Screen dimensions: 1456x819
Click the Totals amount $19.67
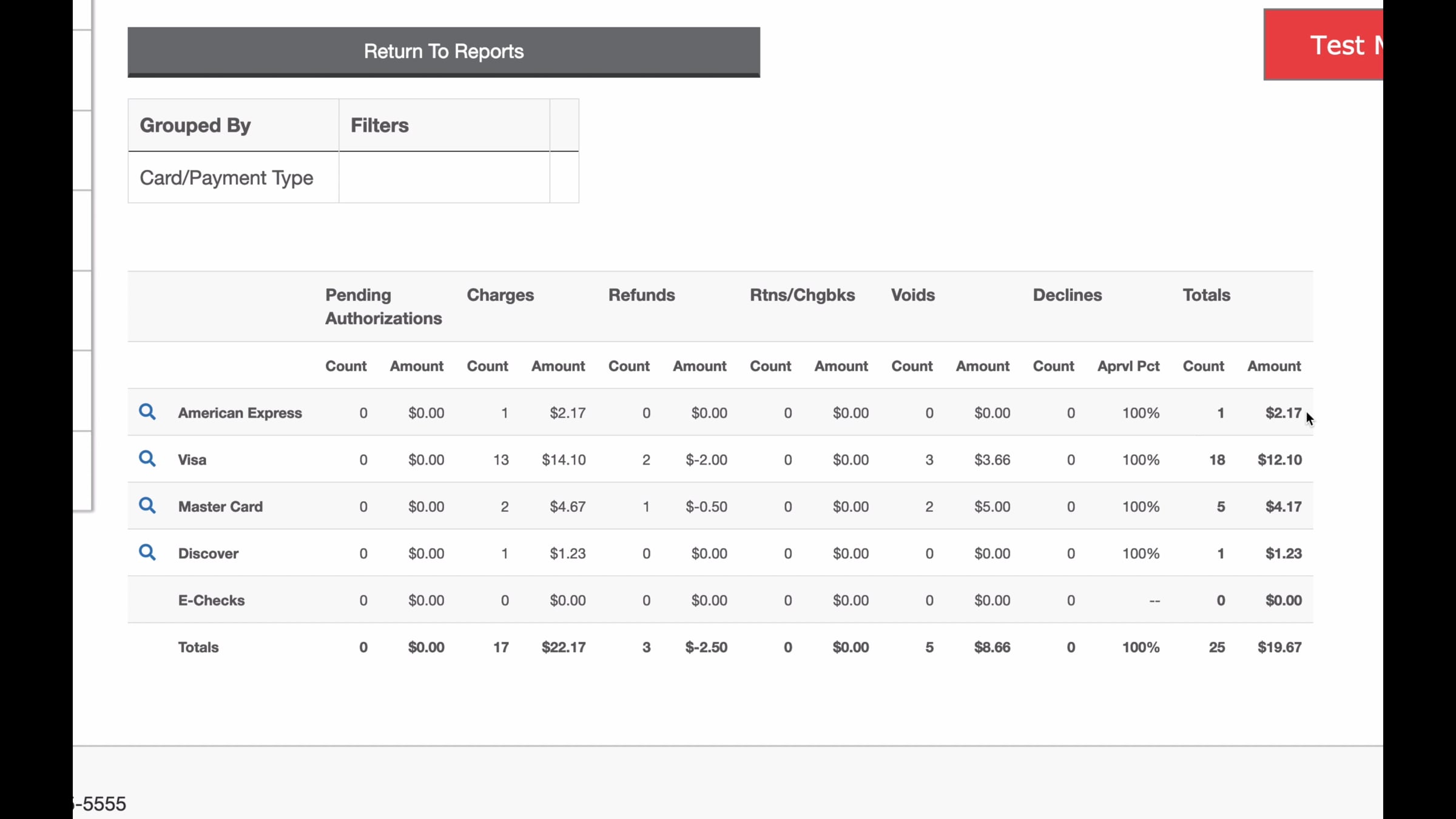tap(1279, 647)
